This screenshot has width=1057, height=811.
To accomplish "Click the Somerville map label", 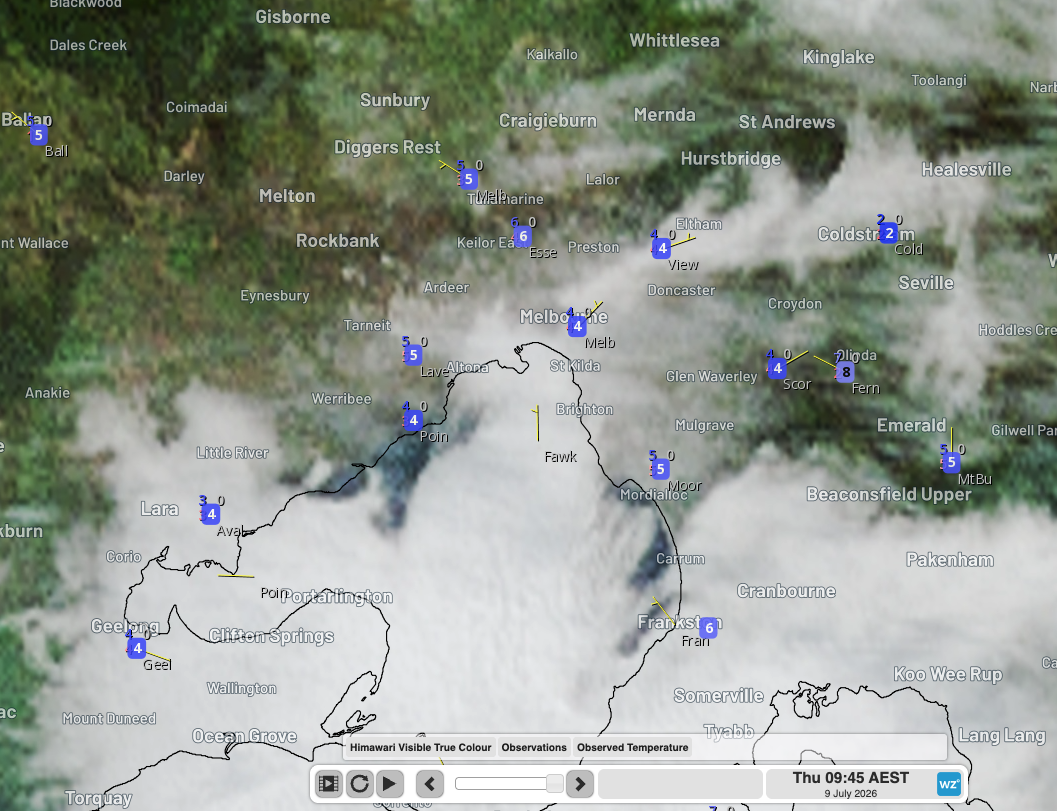I will tap(719, 696).
